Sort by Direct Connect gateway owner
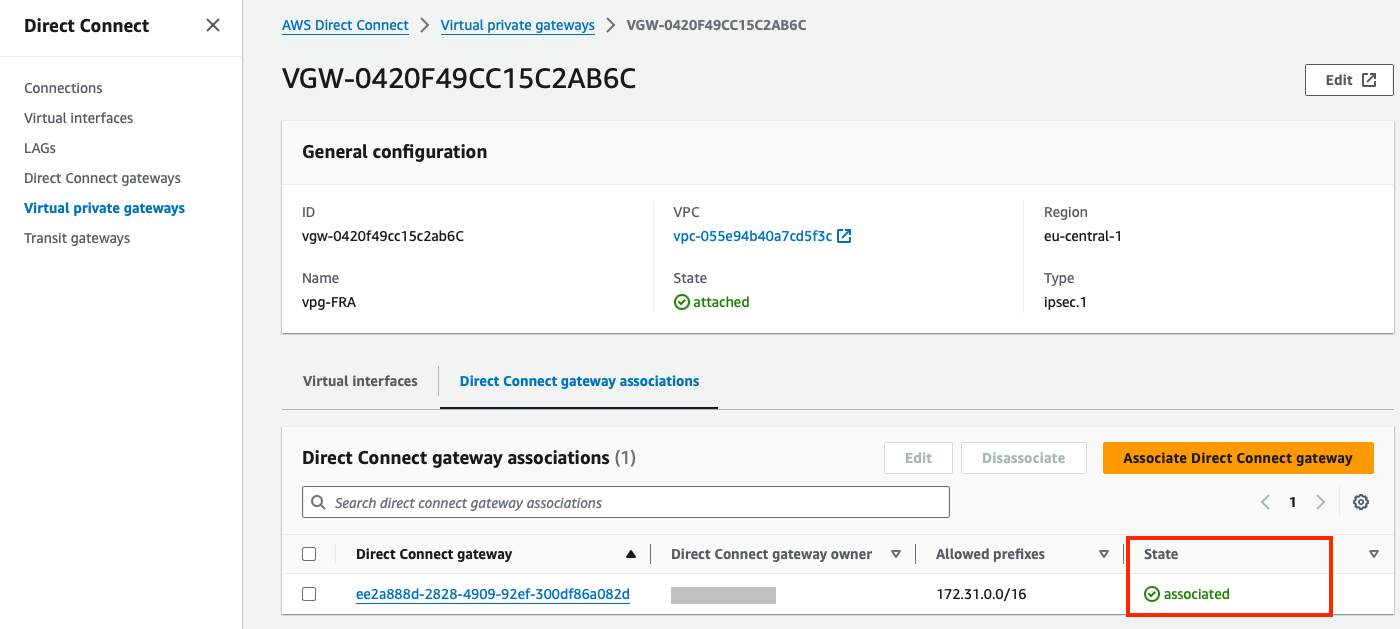Screen dimensions: 1400x629 (x=896, y=554)
